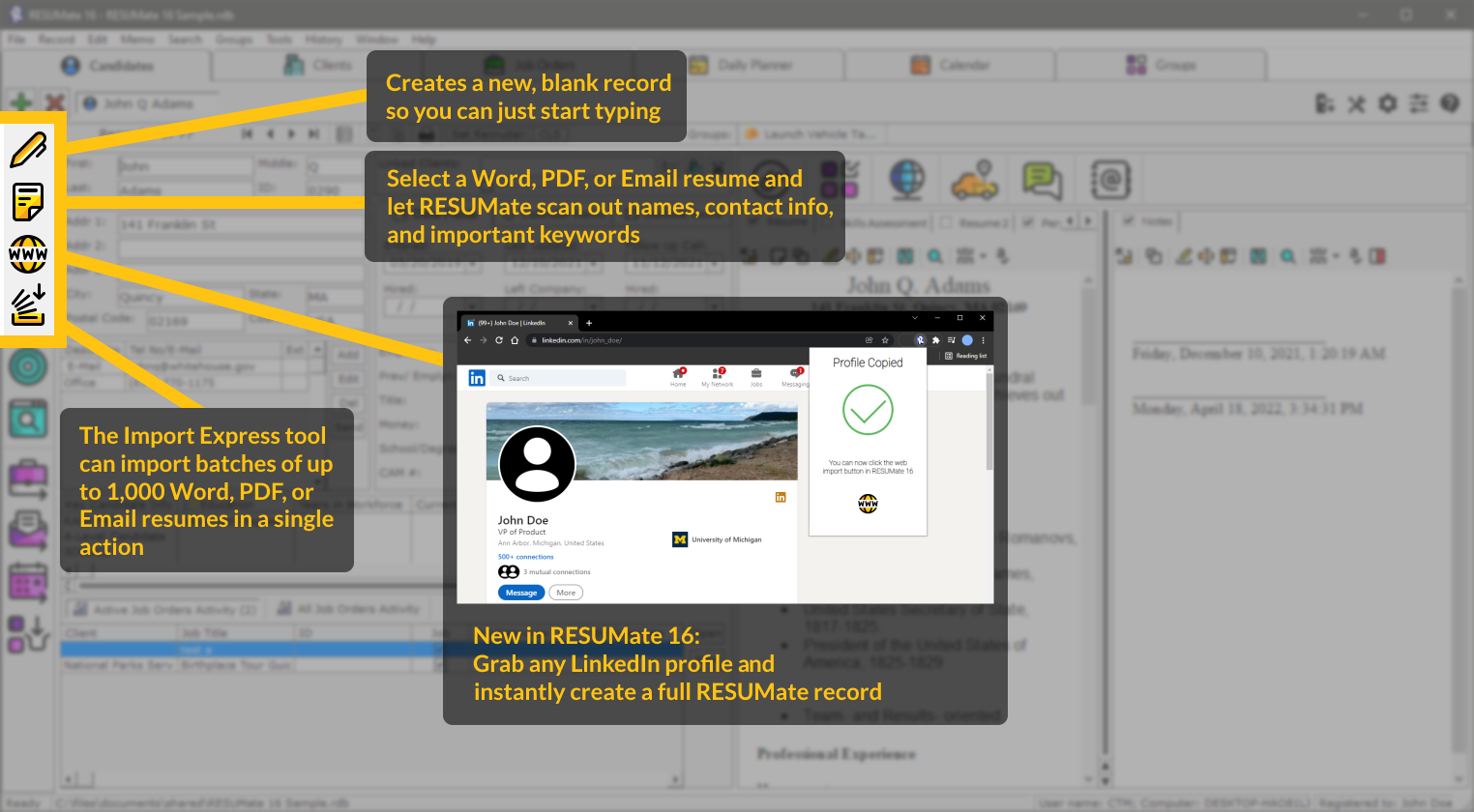Toggle the Notes tab checkbox

click(x=1128, y=221)
